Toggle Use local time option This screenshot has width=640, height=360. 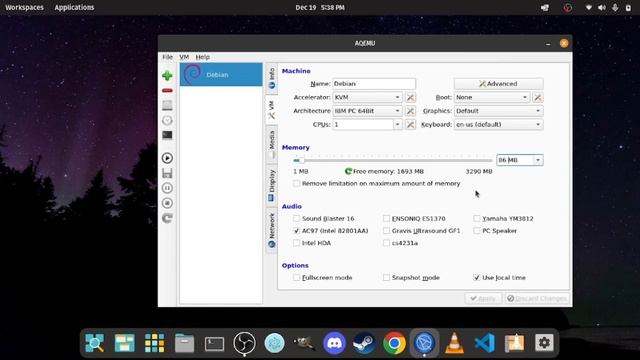[x=476, y=278]
